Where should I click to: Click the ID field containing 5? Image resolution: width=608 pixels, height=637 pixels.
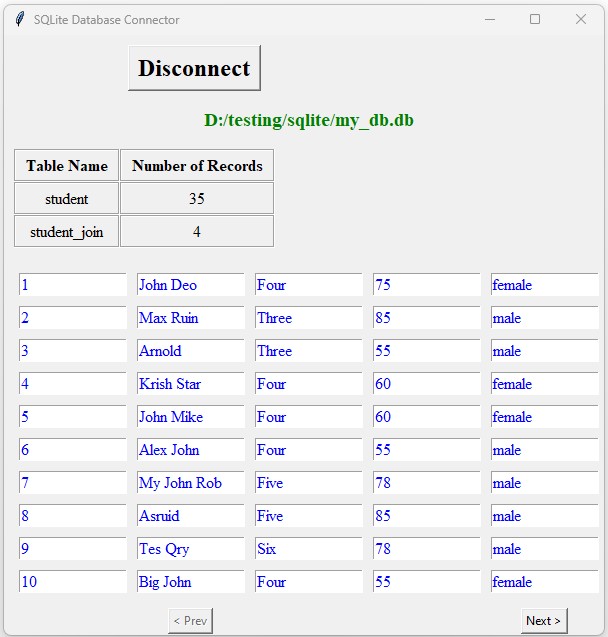[73, 417]
